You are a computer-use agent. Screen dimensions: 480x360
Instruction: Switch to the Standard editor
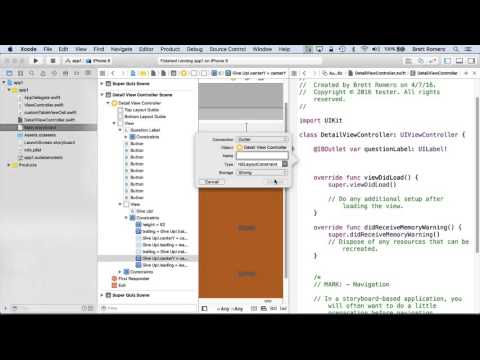point(408,61)
